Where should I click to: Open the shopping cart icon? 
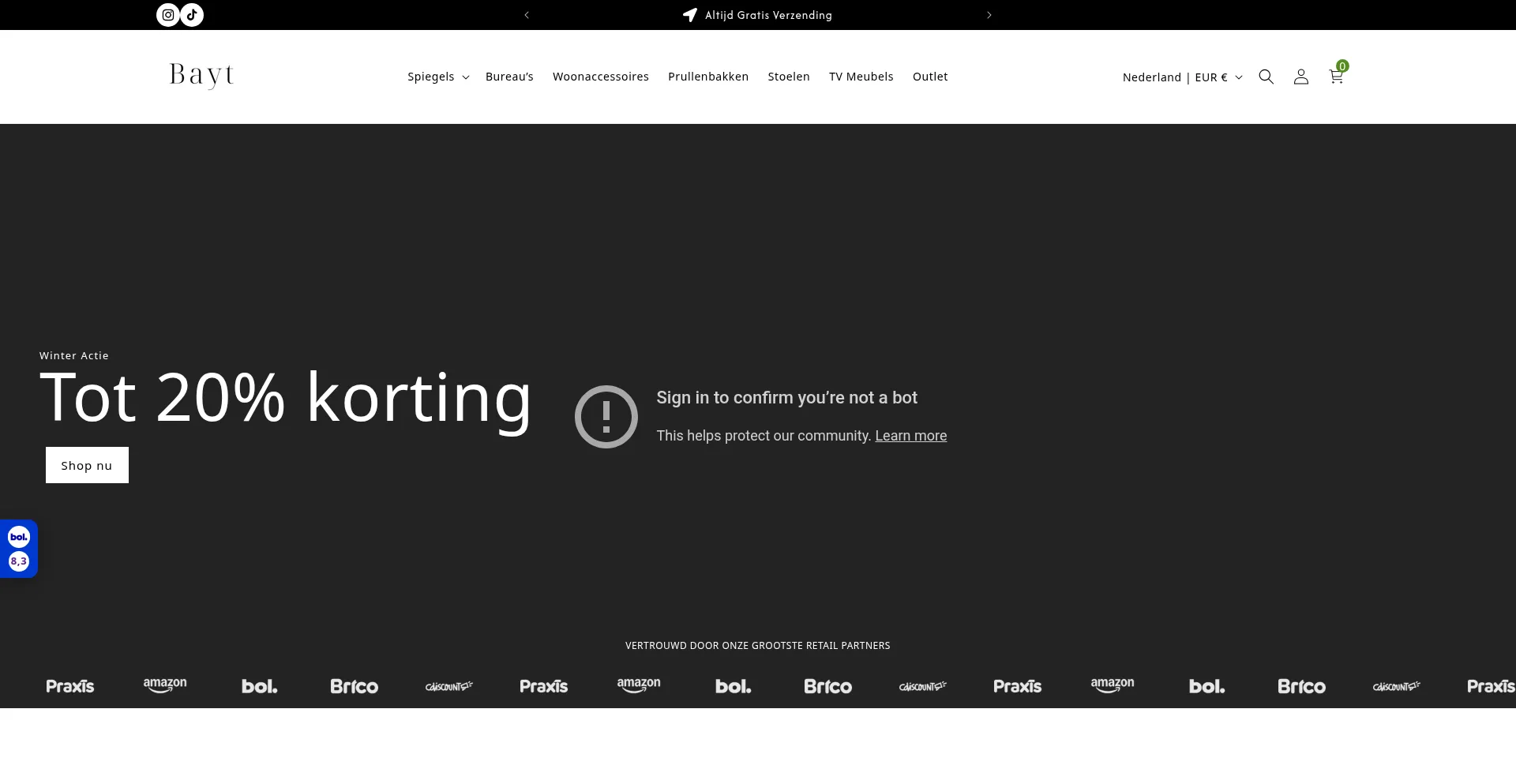point(1336,77)
